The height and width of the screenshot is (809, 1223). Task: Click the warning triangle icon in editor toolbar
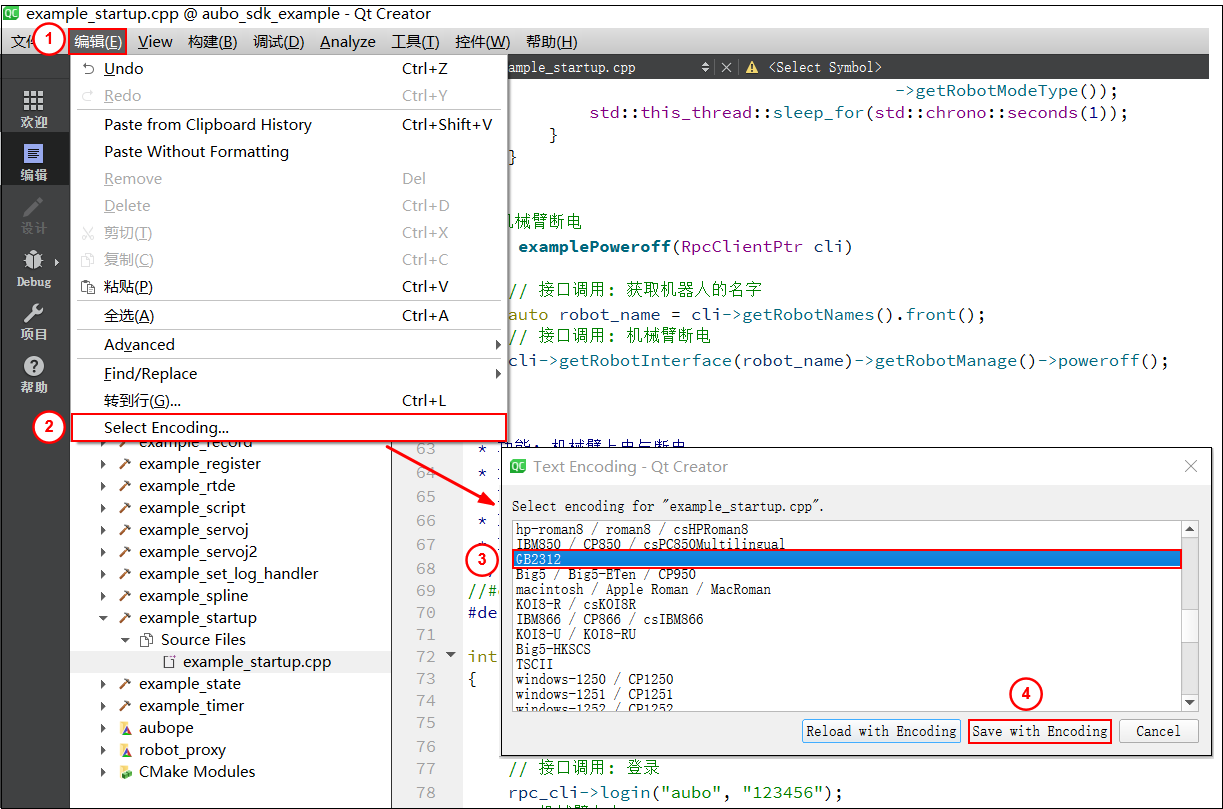pyautogui.click(x=752, y=67)
